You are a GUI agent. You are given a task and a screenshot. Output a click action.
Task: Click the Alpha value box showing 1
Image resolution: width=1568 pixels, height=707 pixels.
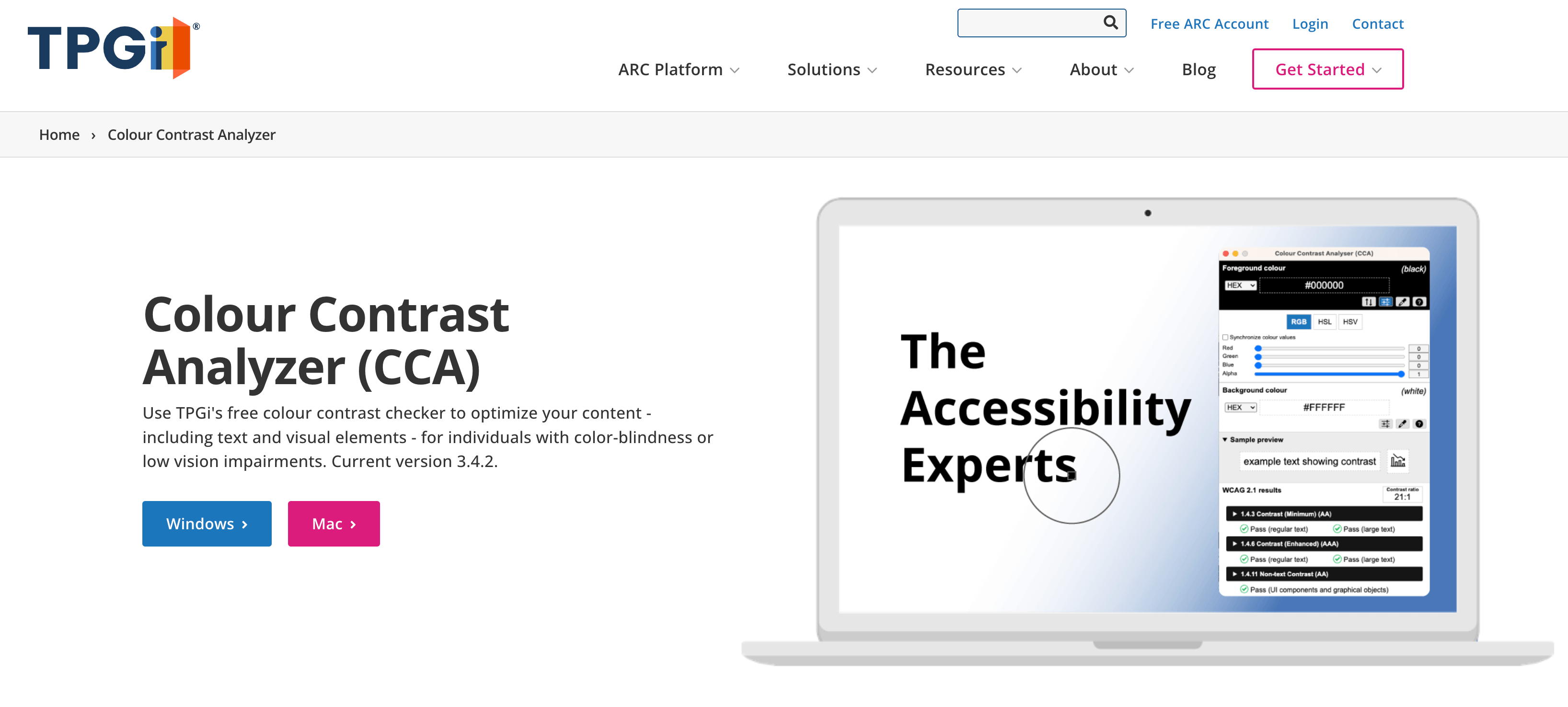tap(1418, 374)
